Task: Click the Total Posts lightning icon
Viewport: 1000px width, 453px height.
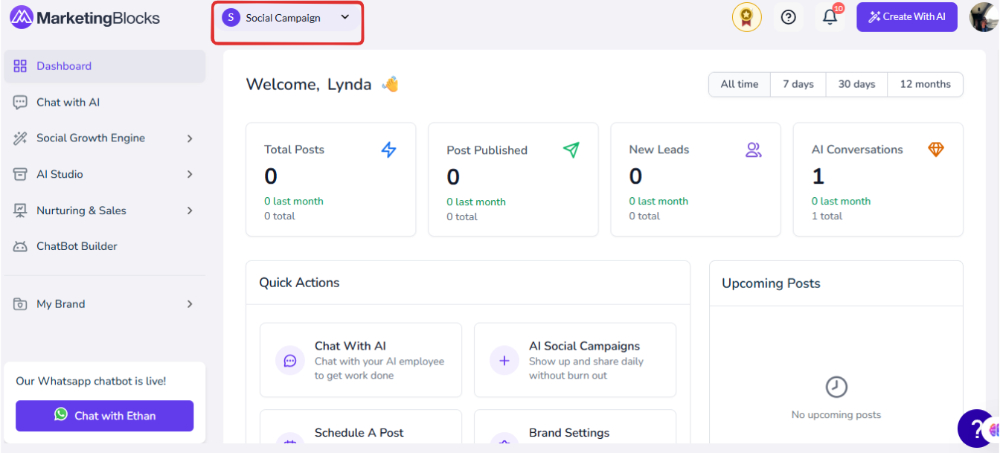Action: point(388,150)
